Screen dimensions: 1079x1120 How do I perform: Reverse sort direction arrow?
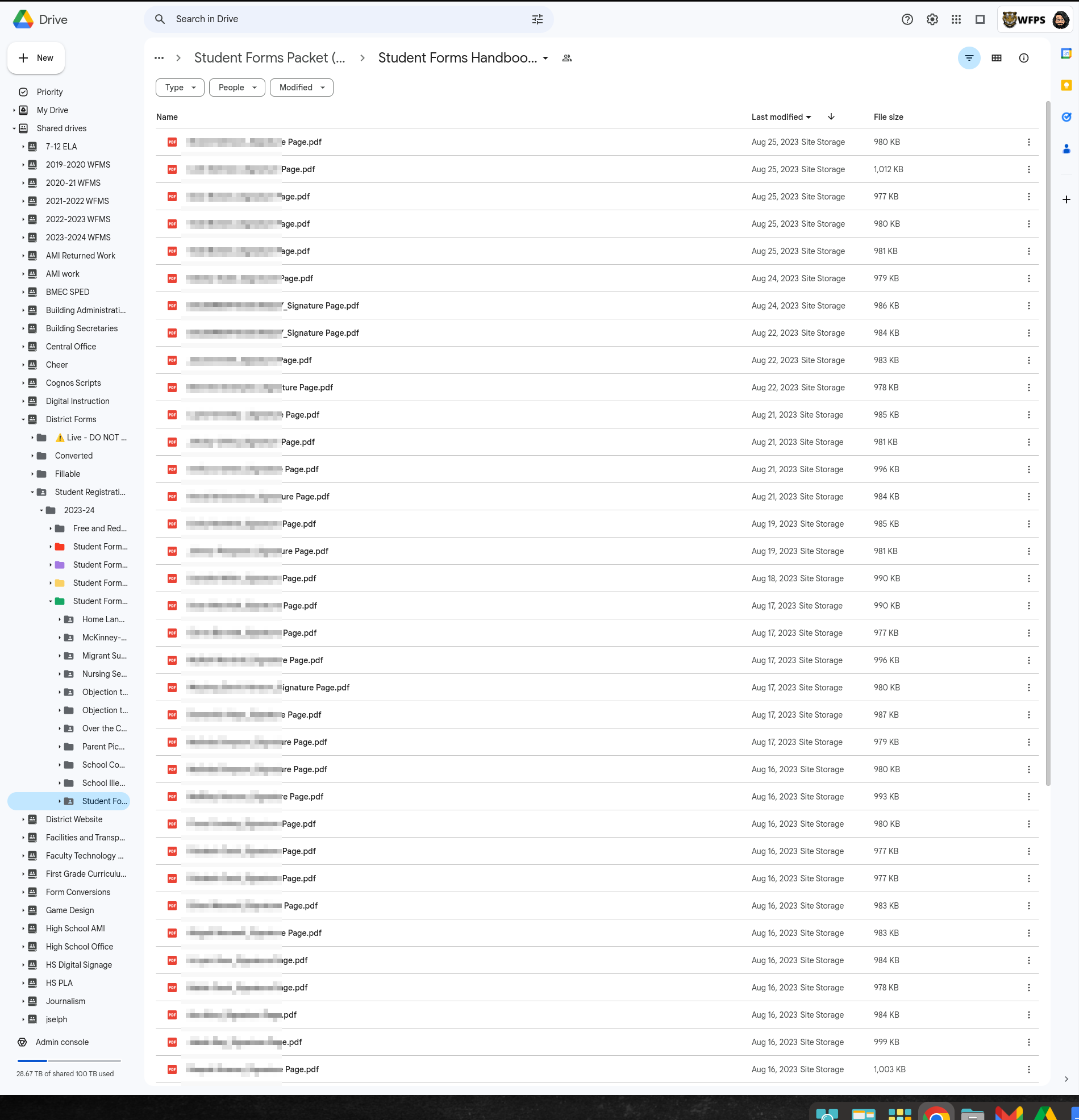(x=831, y=116)
